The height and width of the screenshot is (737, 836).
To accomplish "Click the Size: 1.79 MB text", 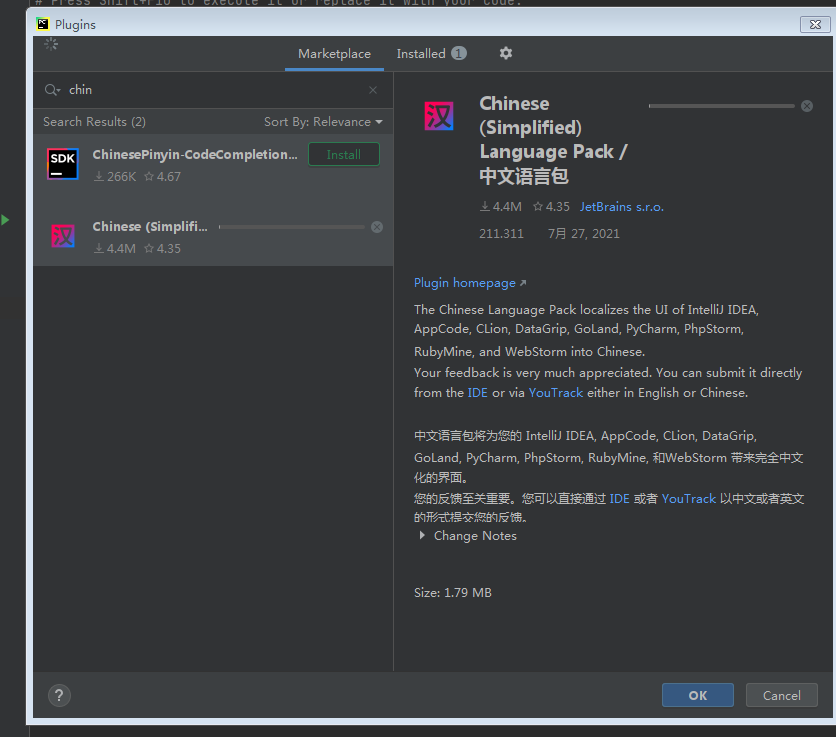I will pos(453,592).
